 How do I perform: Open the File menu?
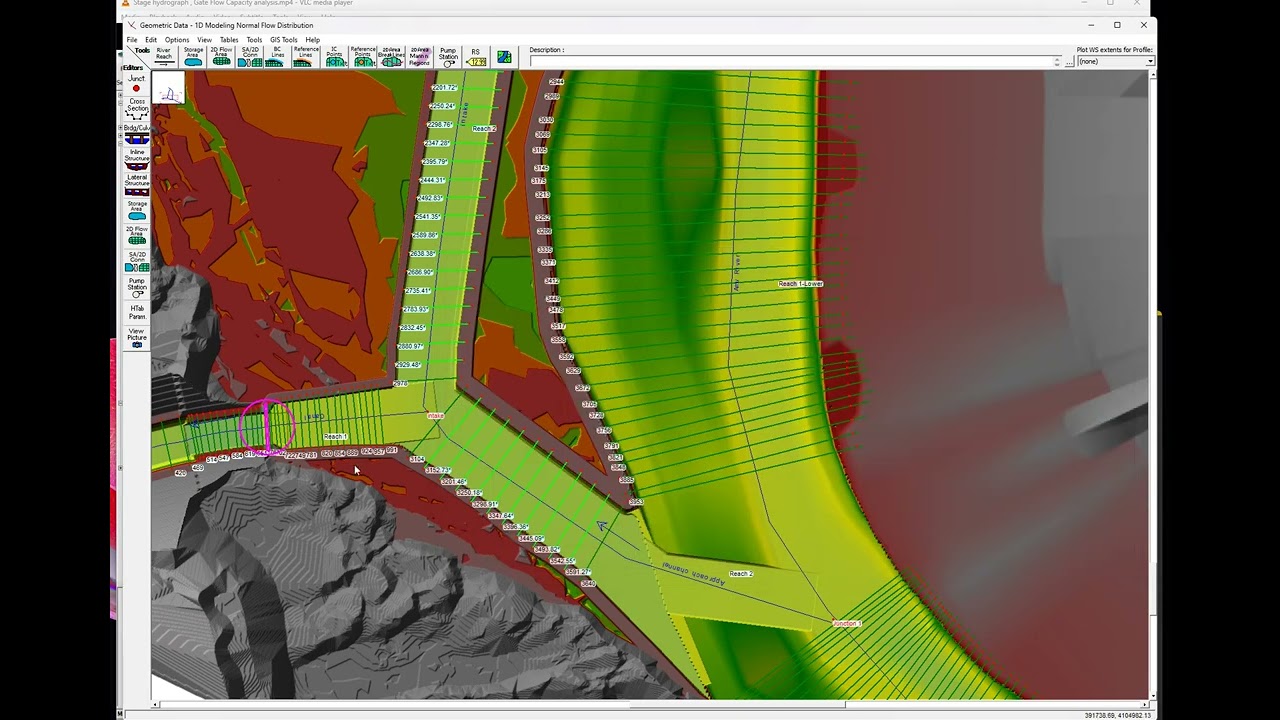132,40
